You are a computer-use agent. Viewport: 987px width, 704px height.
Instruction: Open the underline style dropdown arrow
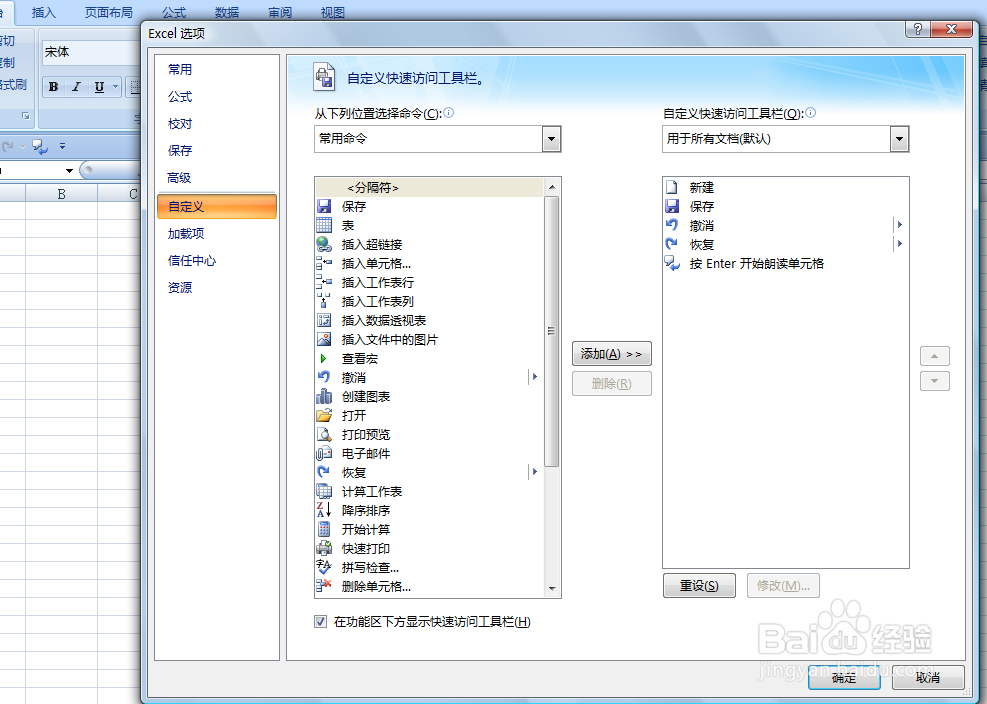(115, 87)
